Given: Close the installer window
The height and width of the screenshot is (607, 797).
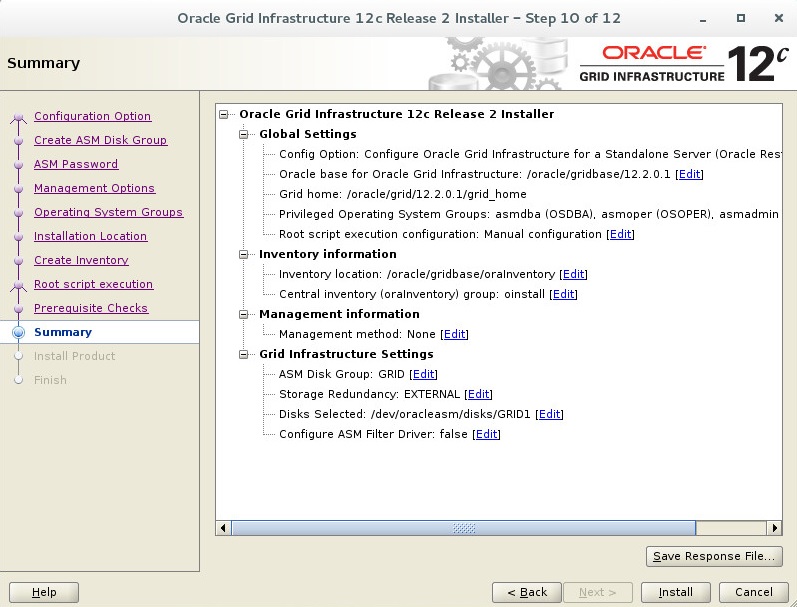Looking at the screenshot, I should [778, 18].
